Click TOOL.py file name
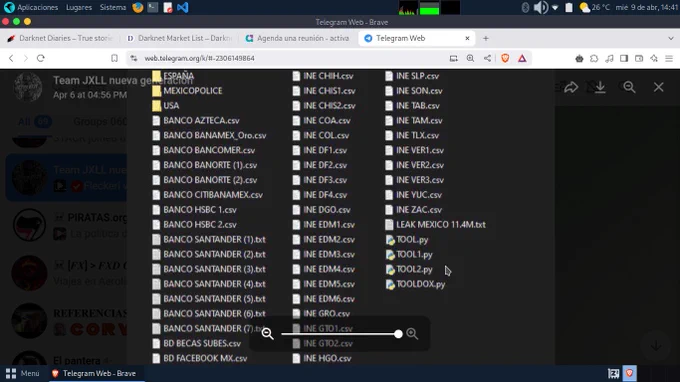Viewport: 680px width, 382px height. point(412,239)
